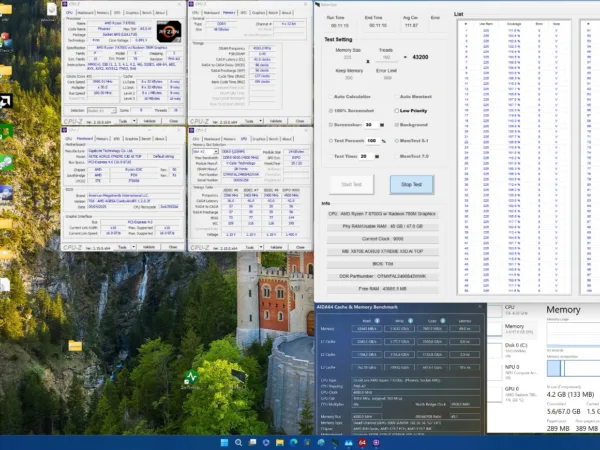Click Test Percent field showing 100
This screenshot has width=600, height=450.
click(x=372, y=141)
